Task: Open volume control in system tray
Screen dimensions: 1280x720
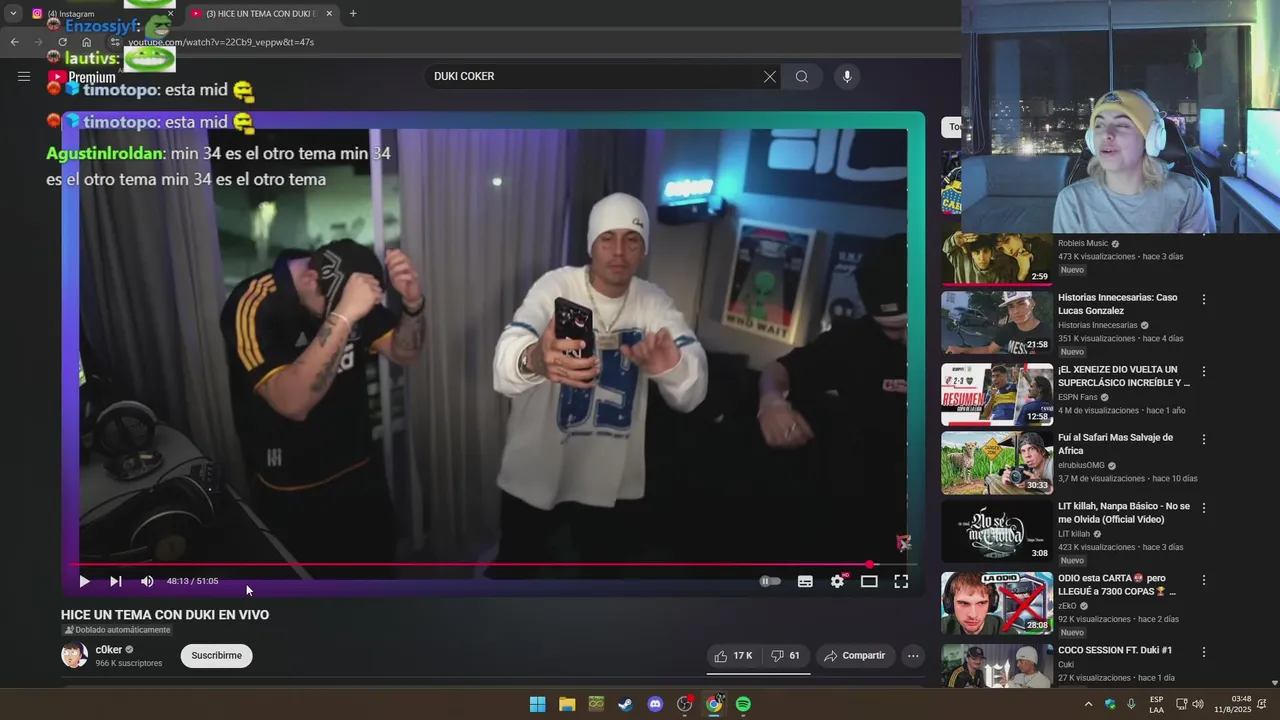Action: [1198, 704]
